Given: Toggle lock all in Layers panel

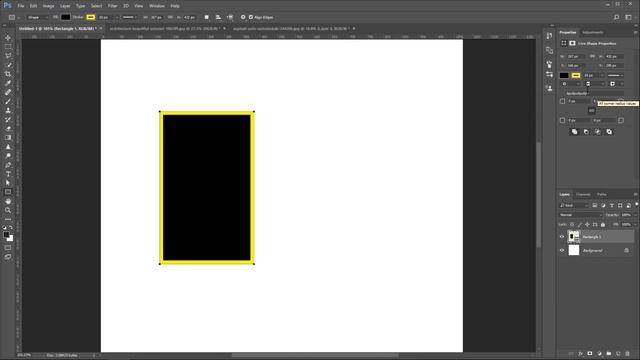Looking at the screenshot, I should click(x=603, y=224).
